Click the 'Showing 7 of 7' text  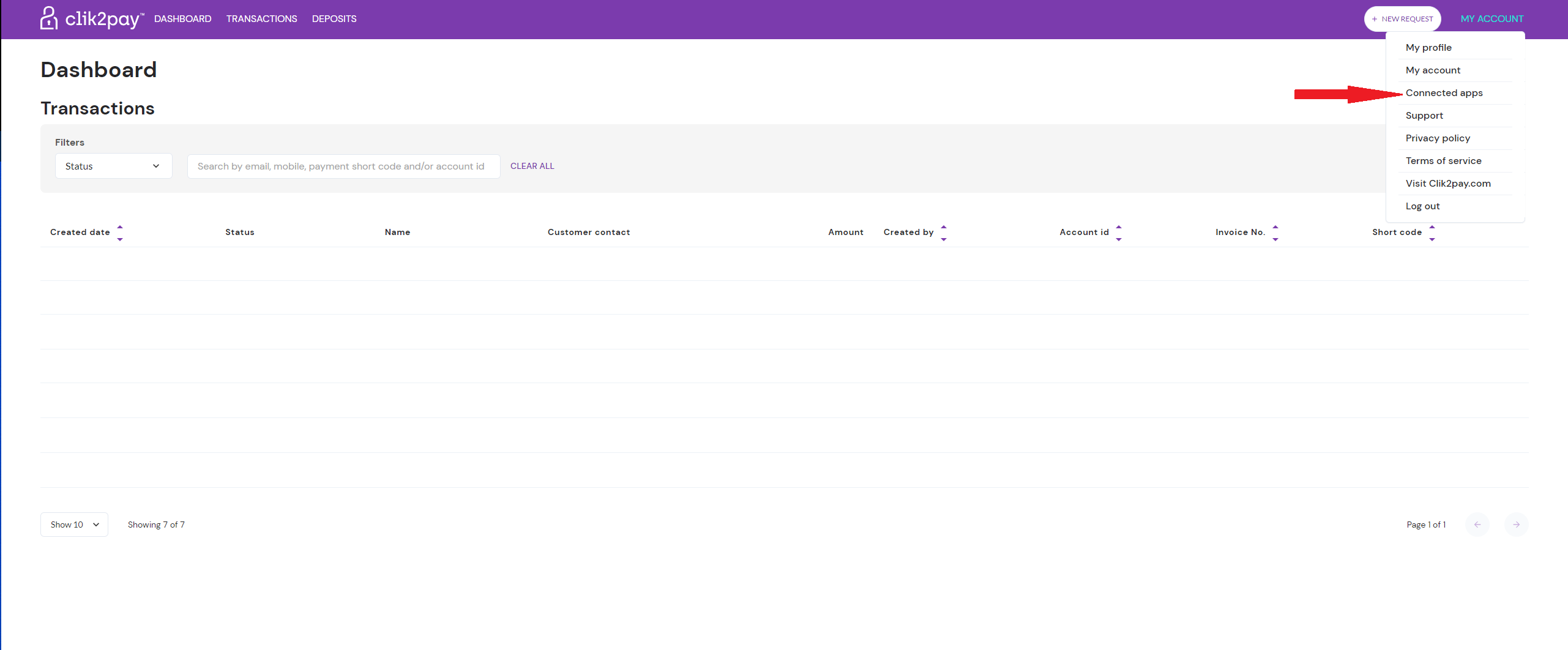[156, 525]
